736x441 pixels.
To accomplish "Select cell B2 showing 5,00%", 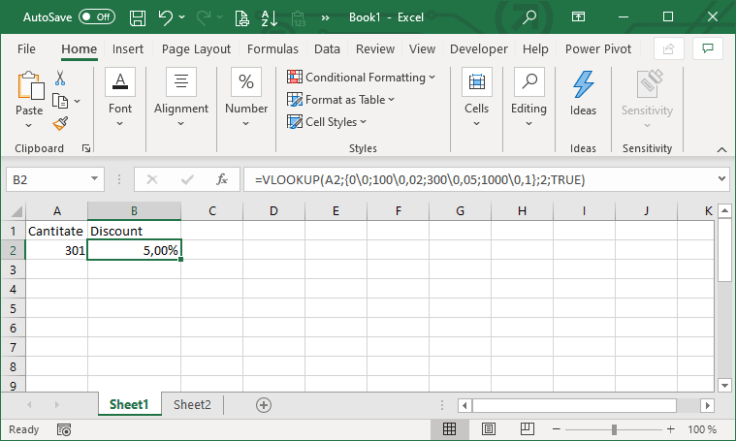I will point(134,250).
